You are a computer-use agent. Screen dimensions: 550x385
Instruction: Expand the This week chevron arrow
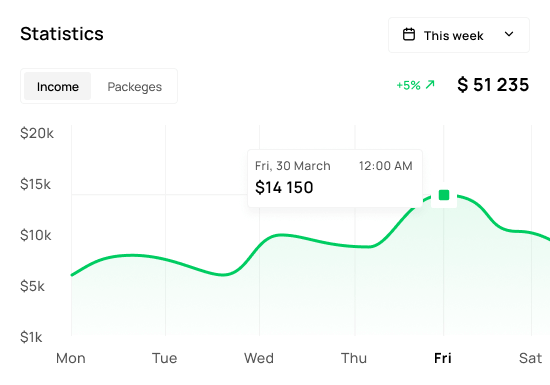click(x=509, y=34)
